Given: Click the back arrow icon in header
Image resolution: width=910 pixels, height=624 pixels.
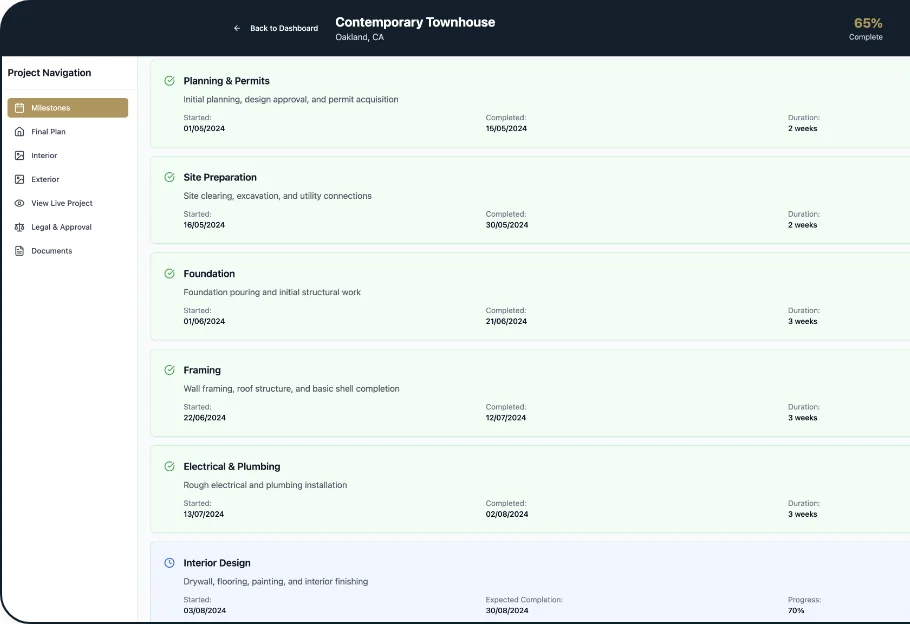Looking at the screenshot, I should (237, 28).
